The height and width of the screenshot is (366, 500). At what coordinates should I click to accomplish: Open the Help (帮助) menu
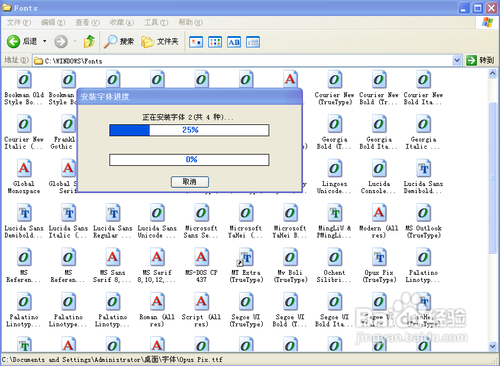[x=190, y=22]
